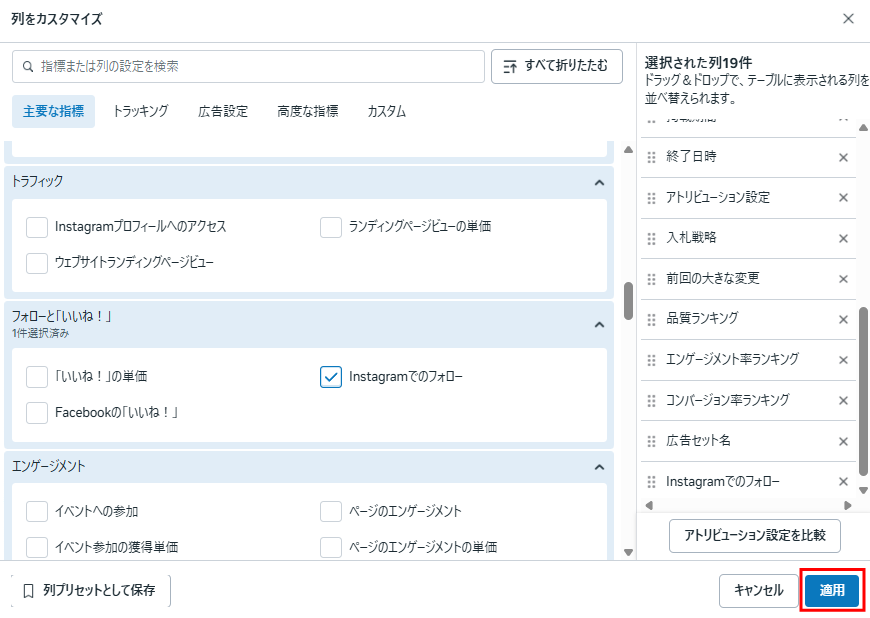Check the Facebookの「いいね！」 checkbox

click(x=37, y=412)
